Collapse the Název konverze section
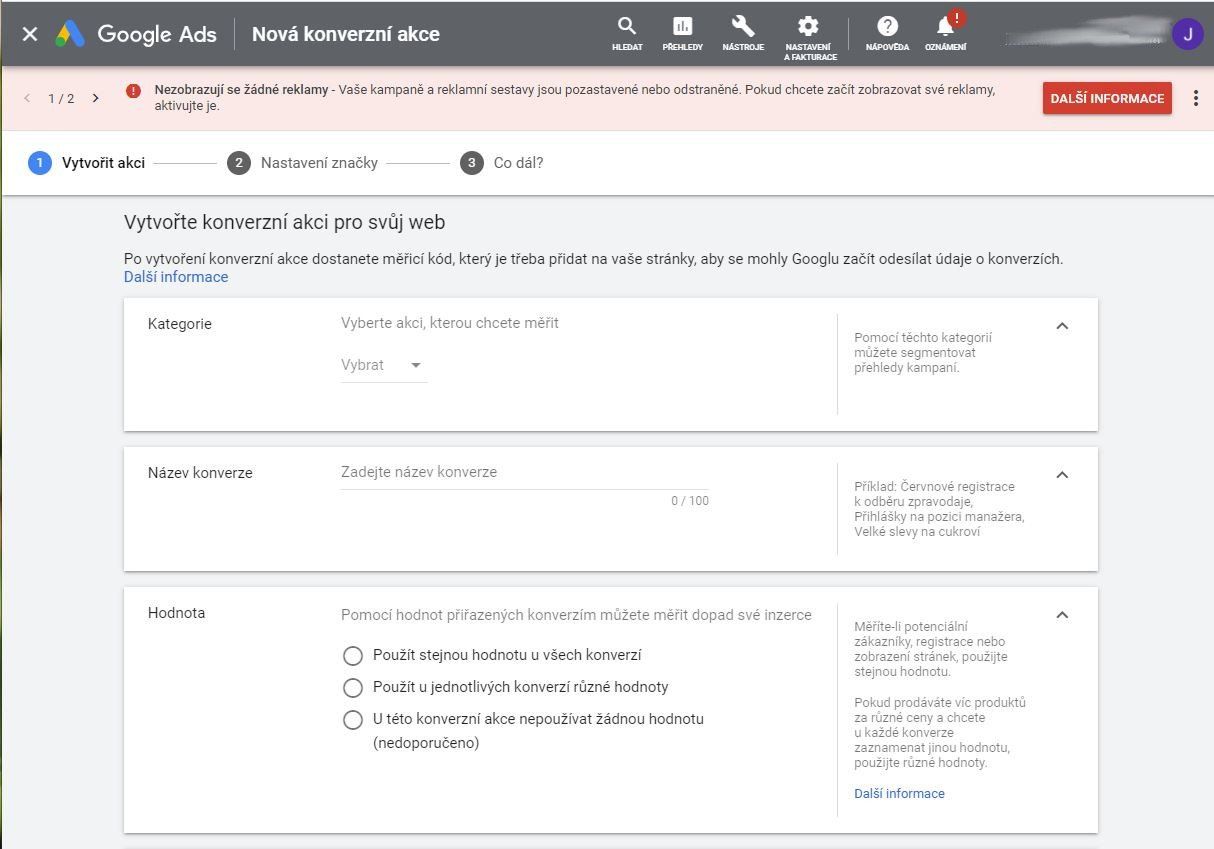1214x849 pixels. [x=1062, y=475]
